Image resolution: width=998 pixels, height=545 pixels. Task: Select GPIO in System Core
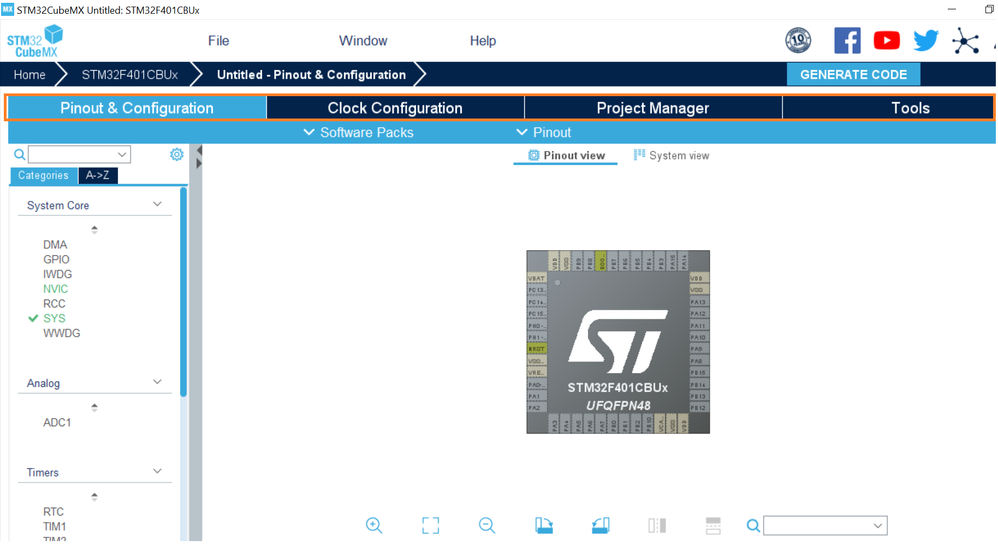click(56, 259)
